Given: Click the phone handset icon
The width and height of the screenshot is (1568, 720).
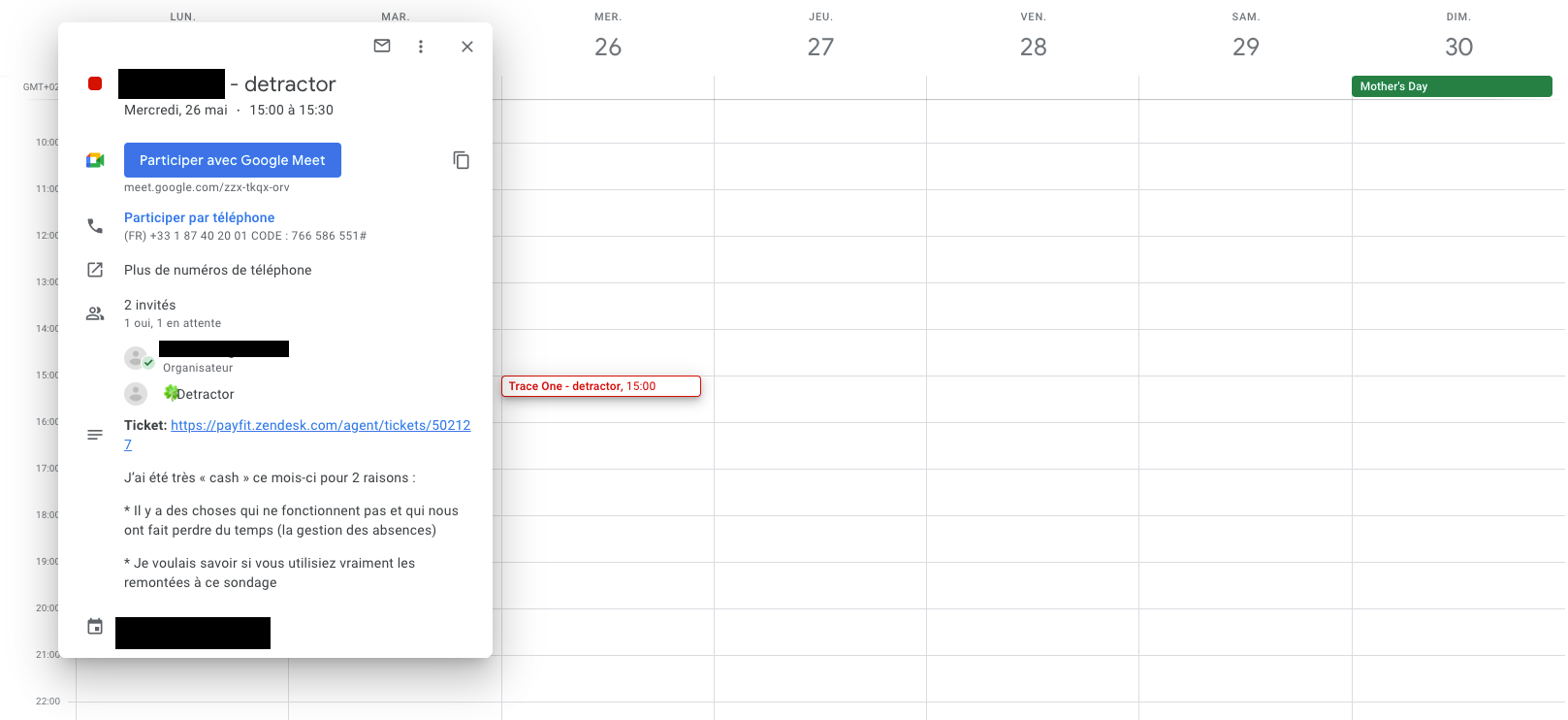Looking at the screenshot, I should point(95,226).
